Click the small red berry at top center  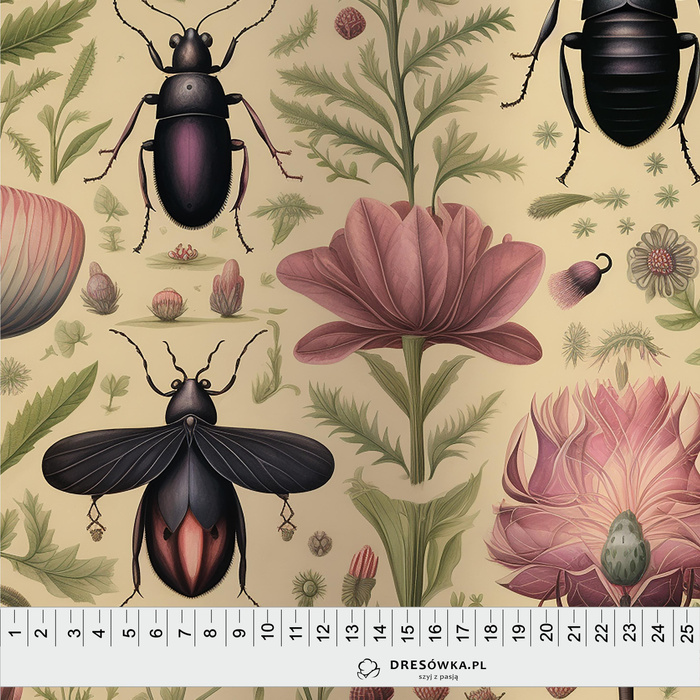[350, 22]
